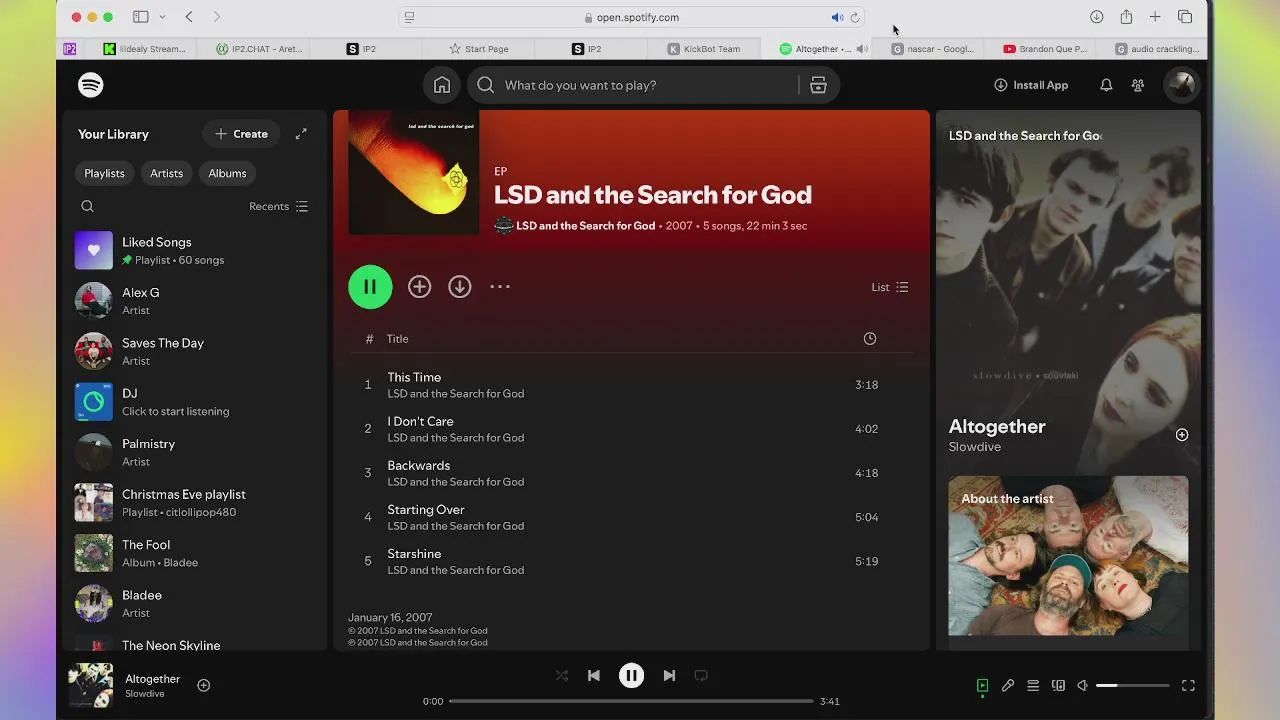Open the play queue
This screenshot has height=720, width=1280.
(x=1033, y=686)
